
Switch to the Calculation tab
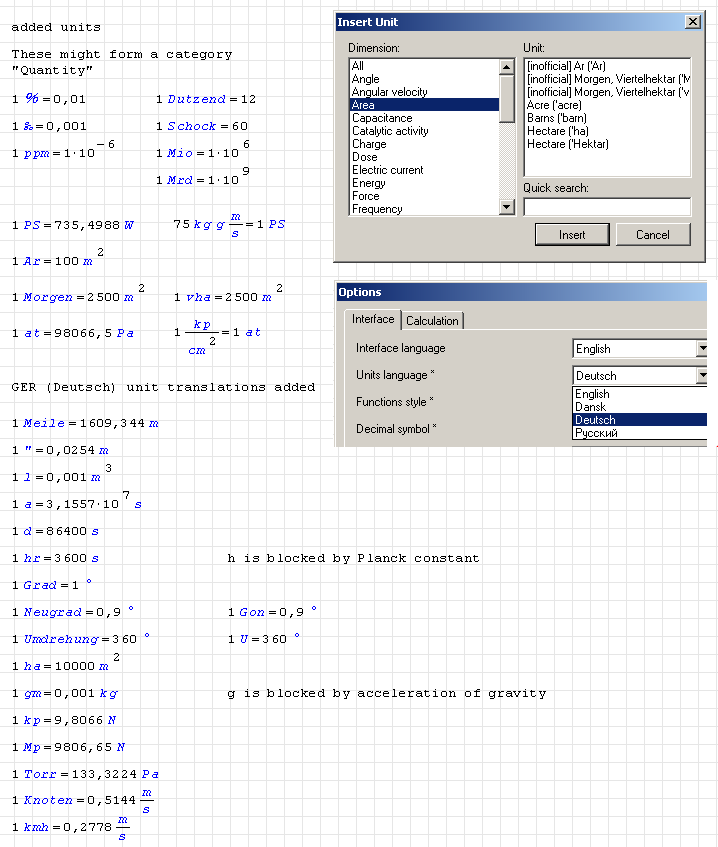(432, 321)
